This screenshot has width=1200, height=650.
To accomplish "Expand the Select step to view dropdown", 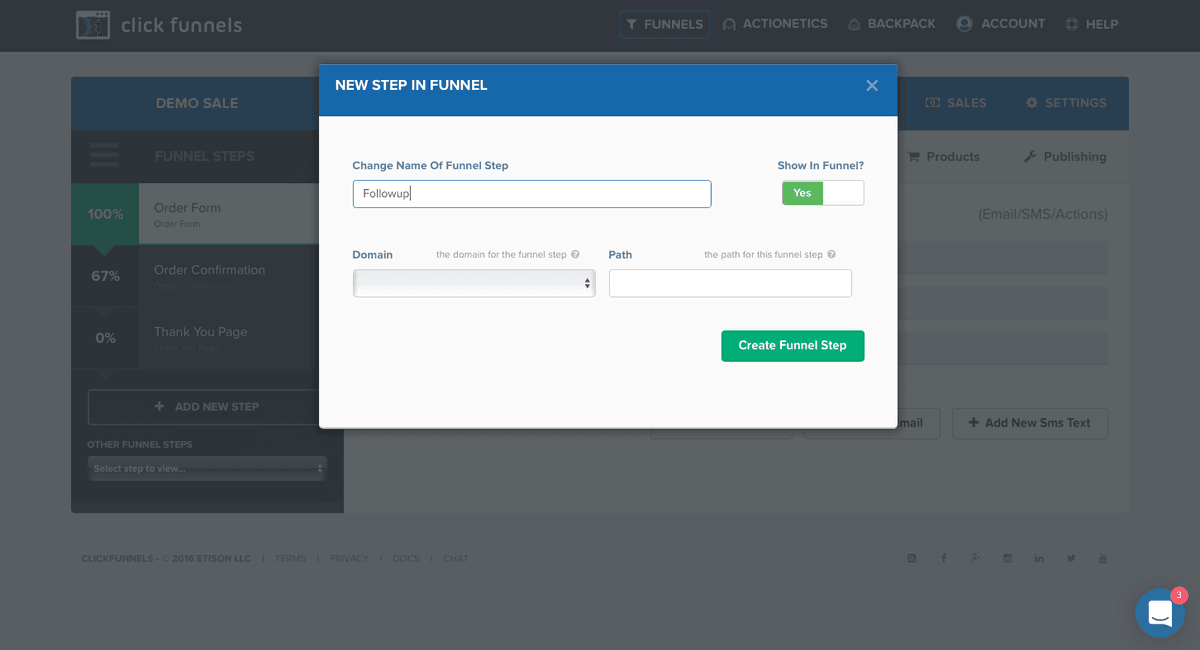I will 207,468.
